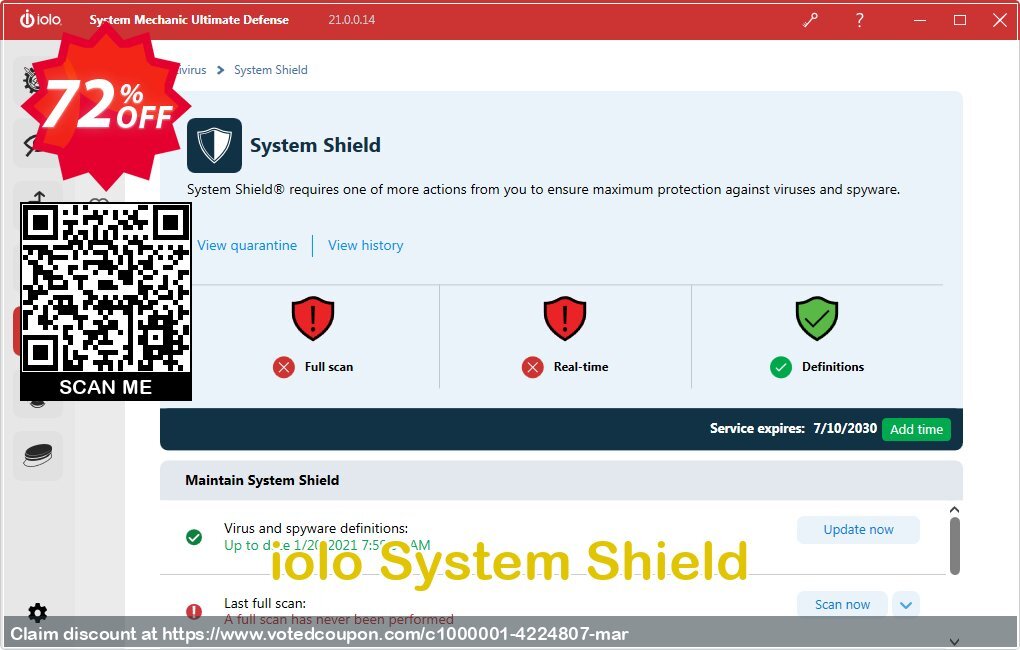Click the '7/10/2030' expiry date
The width and height of the screenshot is (1020, 650).
(845, 428)
